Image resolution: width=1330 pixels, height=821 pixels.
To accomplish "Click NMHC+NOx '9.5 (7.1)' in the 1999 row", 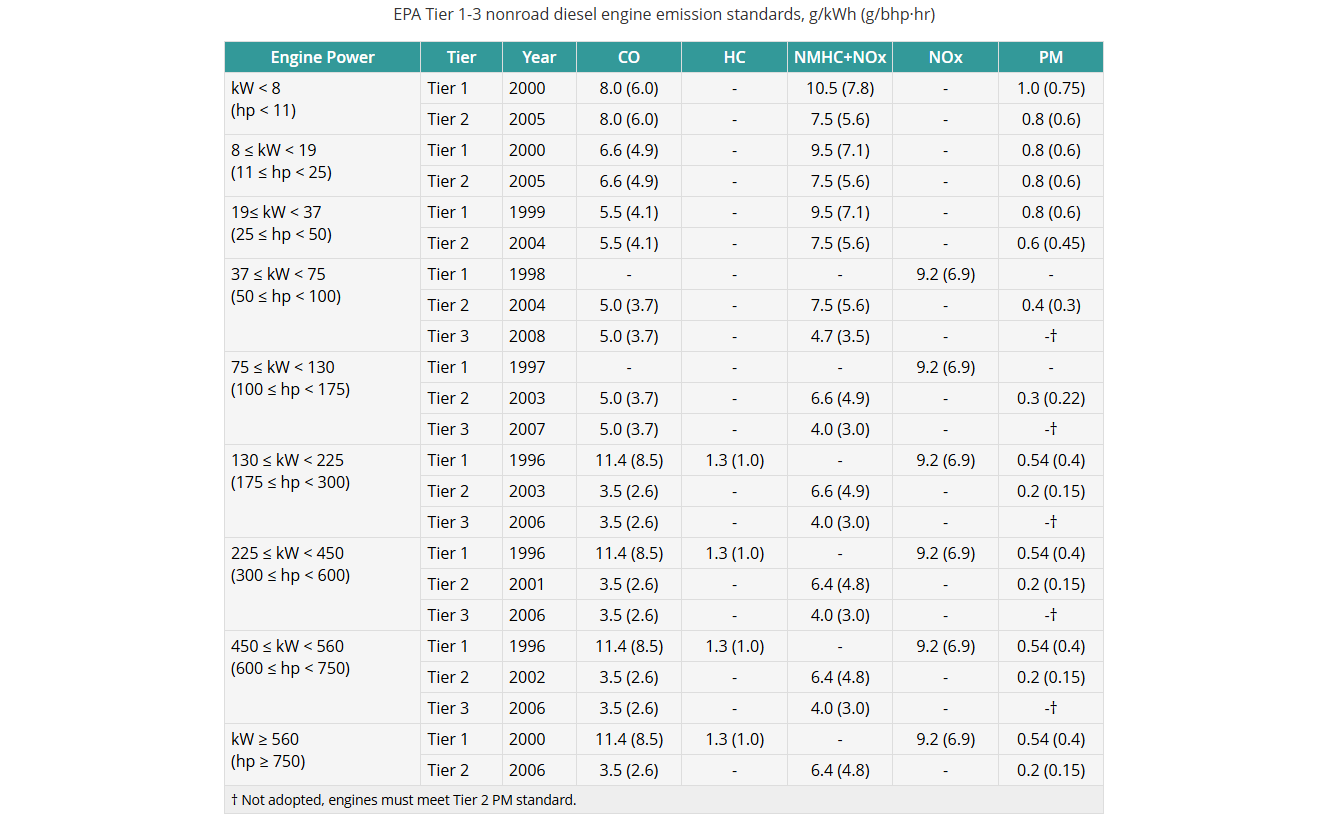I will point(840,212).
